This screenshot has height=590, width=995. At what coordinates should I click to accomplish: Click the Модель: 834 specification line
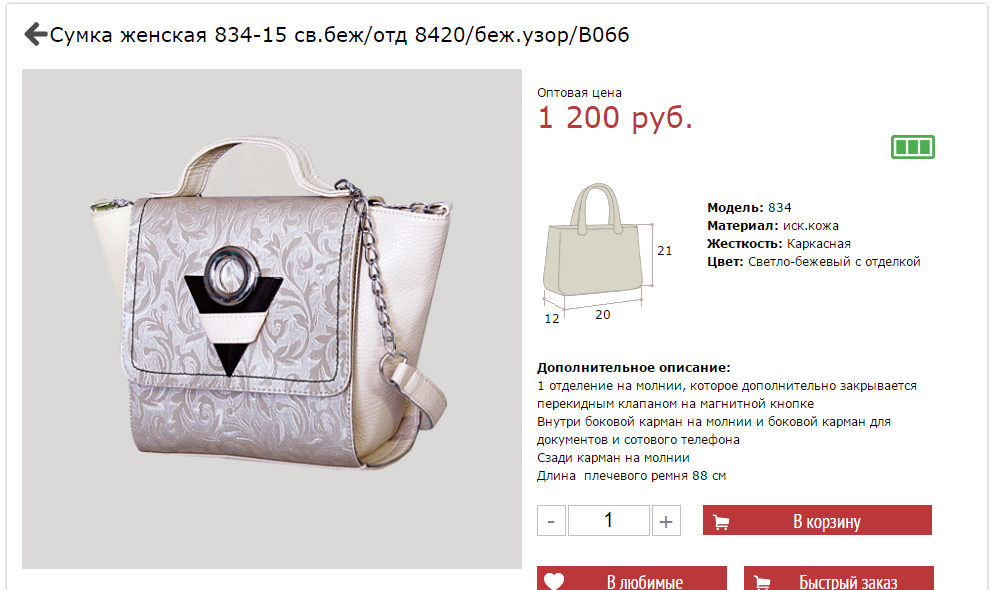click(749, 207)
